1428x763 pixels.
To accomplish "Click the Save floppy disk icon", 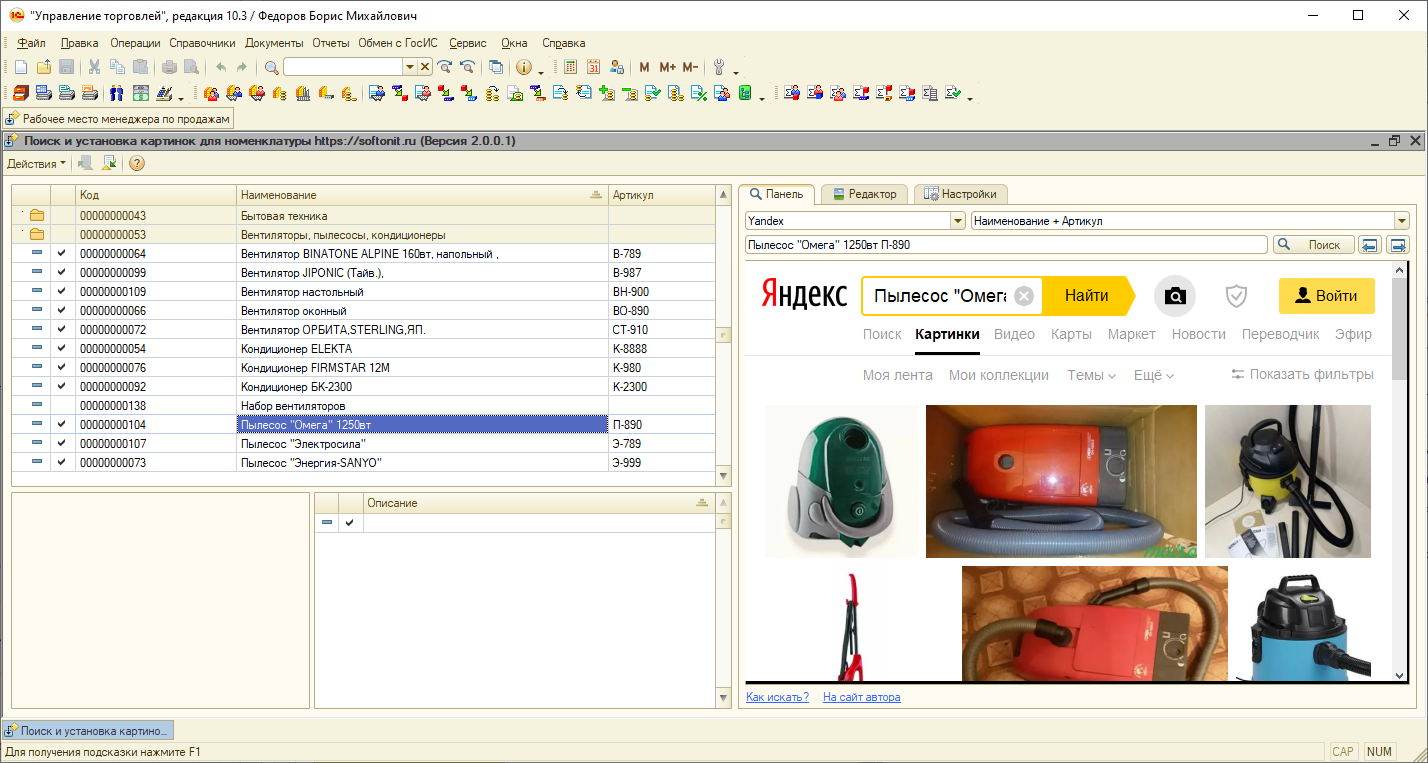I will 66,67.
